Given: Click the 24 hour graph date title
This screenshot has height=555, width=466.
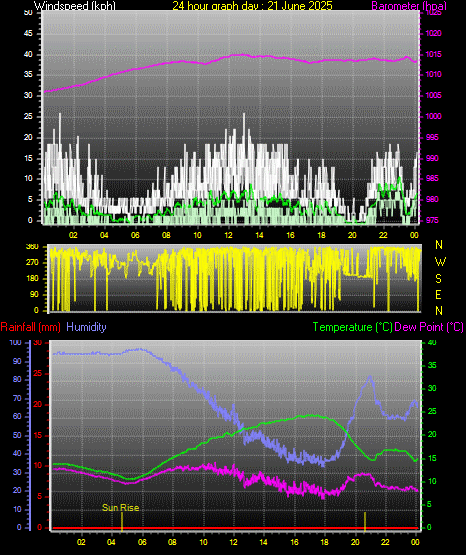Looking at the screenshot, I should [252, 6].
